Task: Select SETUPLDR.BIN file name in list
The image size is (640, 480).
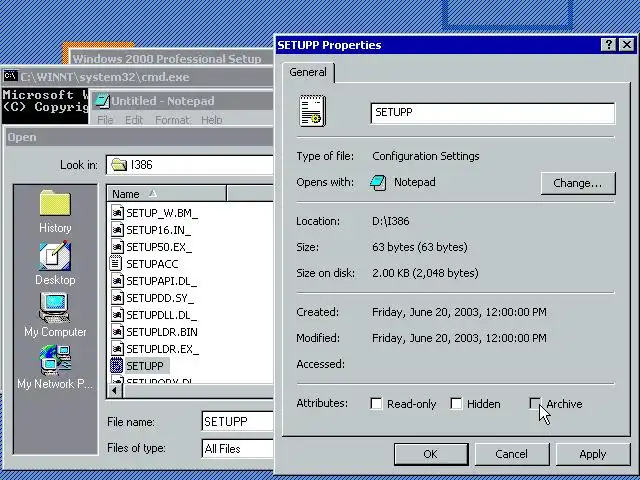Action: click(162, 332)
